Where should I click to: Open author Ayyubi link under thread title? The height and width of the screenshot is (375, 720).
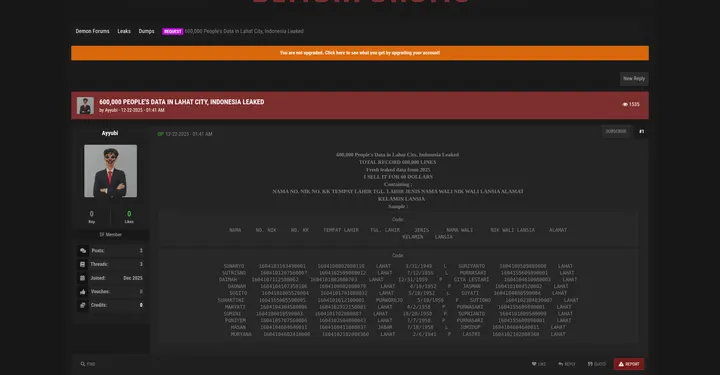(x=111, y=111)
